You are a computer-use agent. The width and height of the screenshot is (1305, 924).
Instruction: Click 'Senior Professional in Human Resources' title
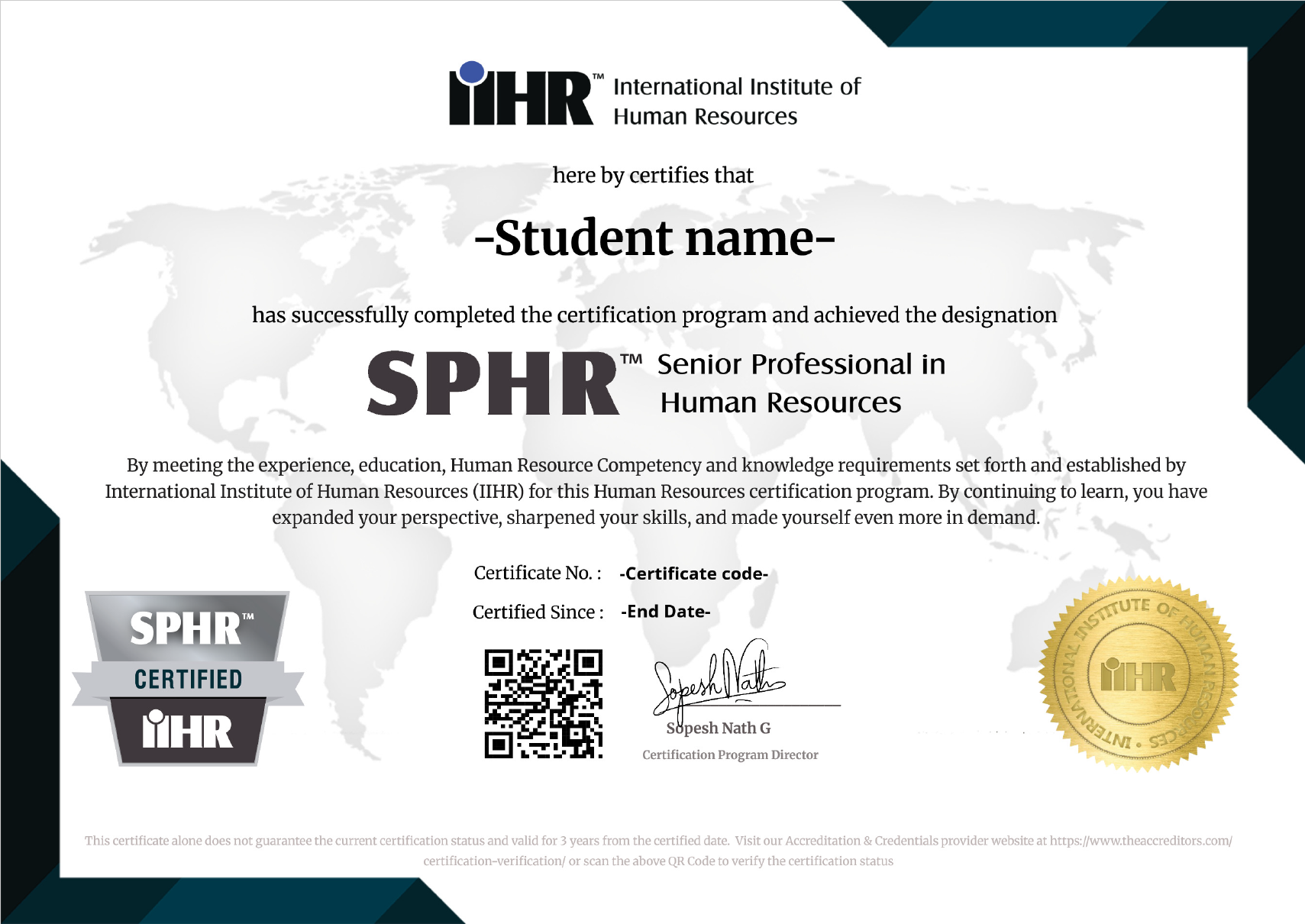tap(801, 383)
